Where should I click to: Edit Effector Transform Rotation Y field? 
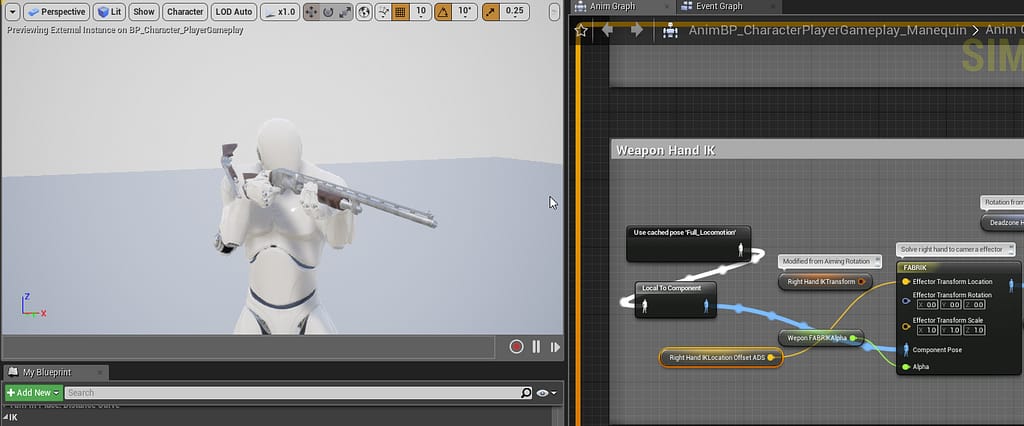(x=950, y=304)
